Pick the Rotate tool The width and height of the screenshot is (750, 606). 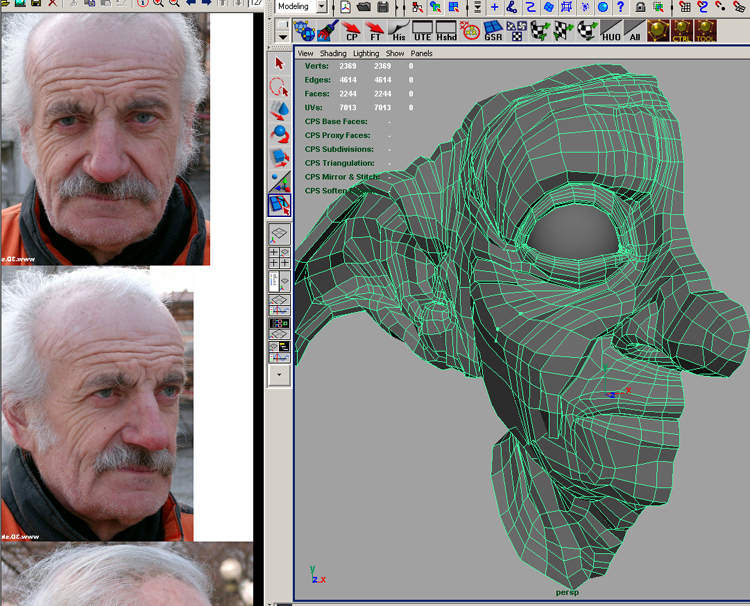tap(280, 134)
